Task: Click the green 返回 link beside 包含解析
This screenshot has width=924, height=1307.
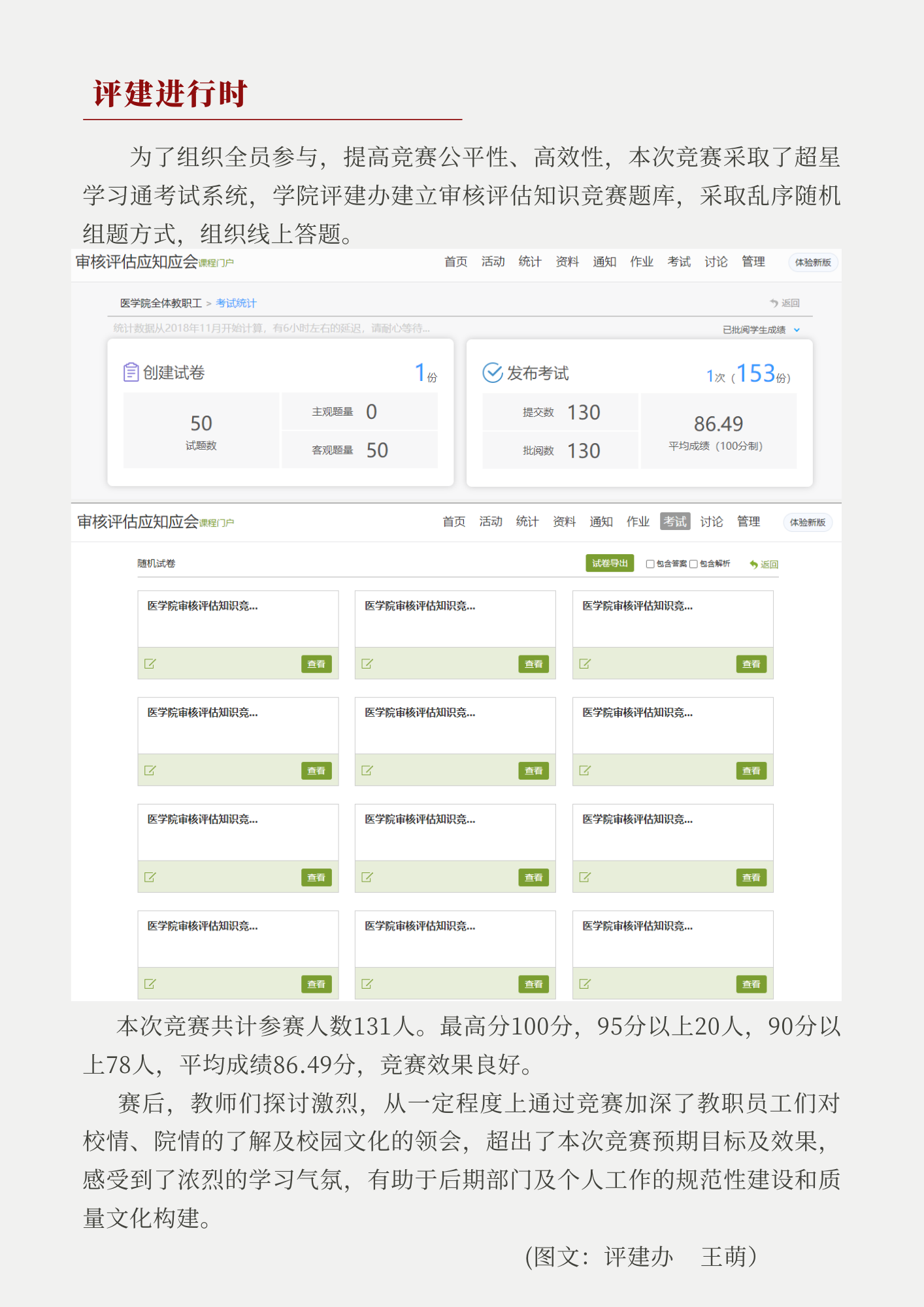Action: click(x=764, y=564)
